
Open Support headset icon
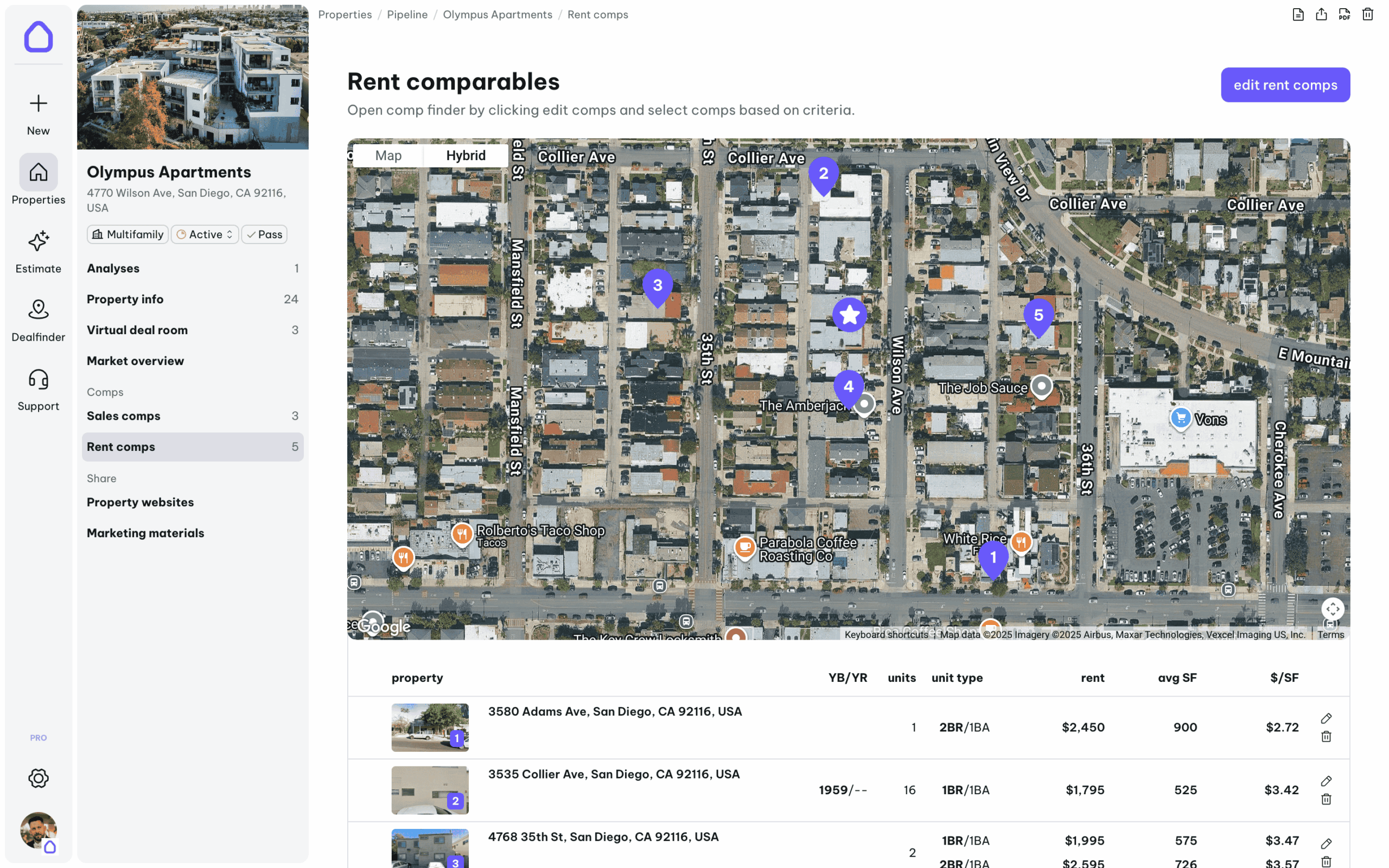point(38,379)
